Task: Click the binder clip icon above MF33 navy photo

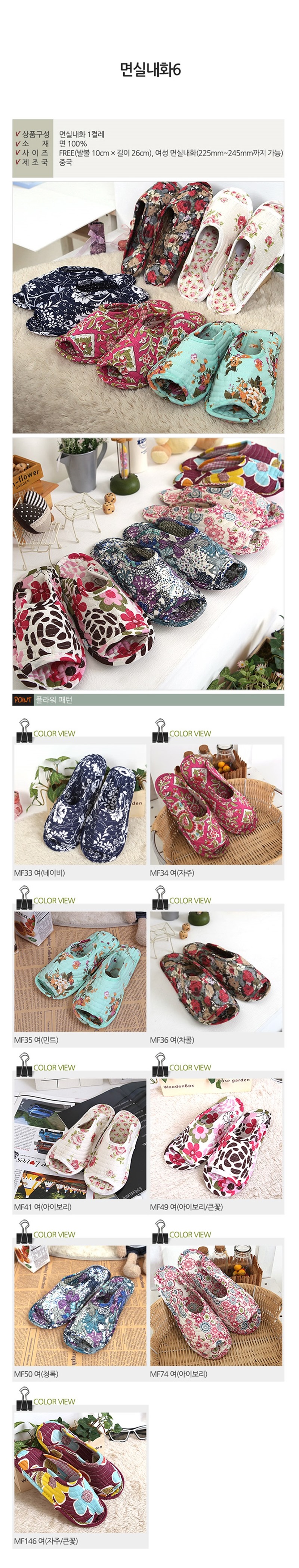Action: (24, 730)
